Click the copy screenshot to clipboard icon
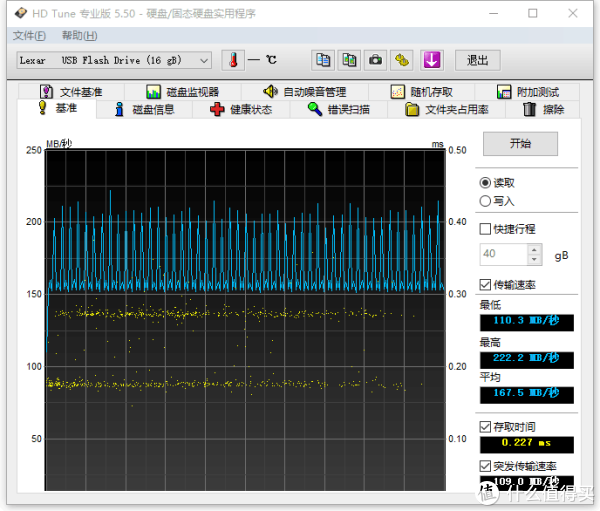The height and width of the screenshot is (511, 600). pyautogui.click(x=349, y=60)
